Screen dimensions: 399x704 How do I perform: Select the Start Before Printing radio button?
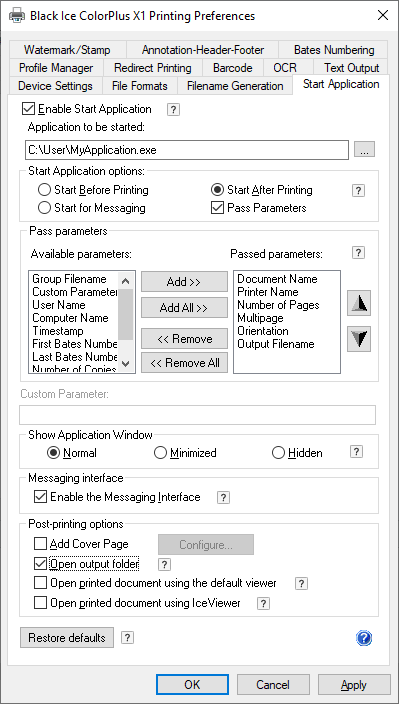click(x=44, y=190)
